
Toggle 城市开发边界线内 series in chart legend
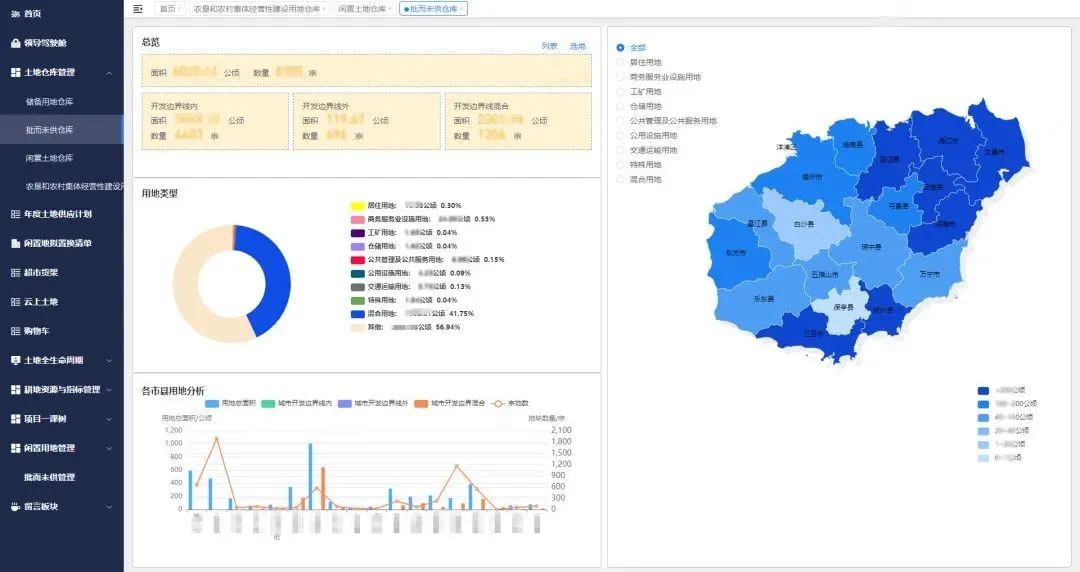click(x=297, y=403)
